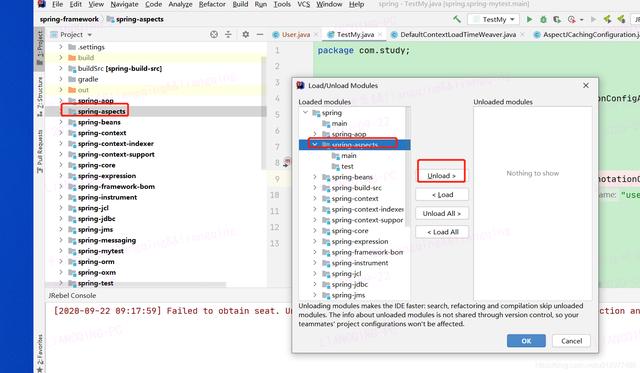Click the Build project hammer icon
Image resolution: width=640 pixels, height=373 pixels.
click(x=457, y=19)
